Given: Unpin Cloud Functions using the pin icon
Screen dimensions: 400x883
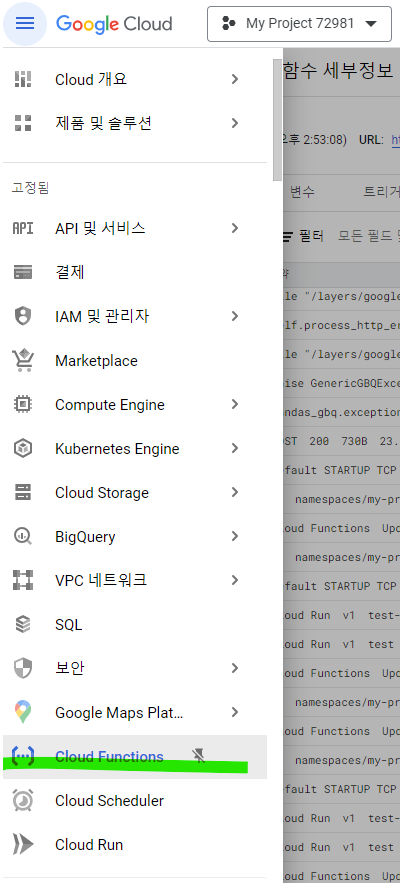Looking at the screenshot, I should tap(199, 756).
